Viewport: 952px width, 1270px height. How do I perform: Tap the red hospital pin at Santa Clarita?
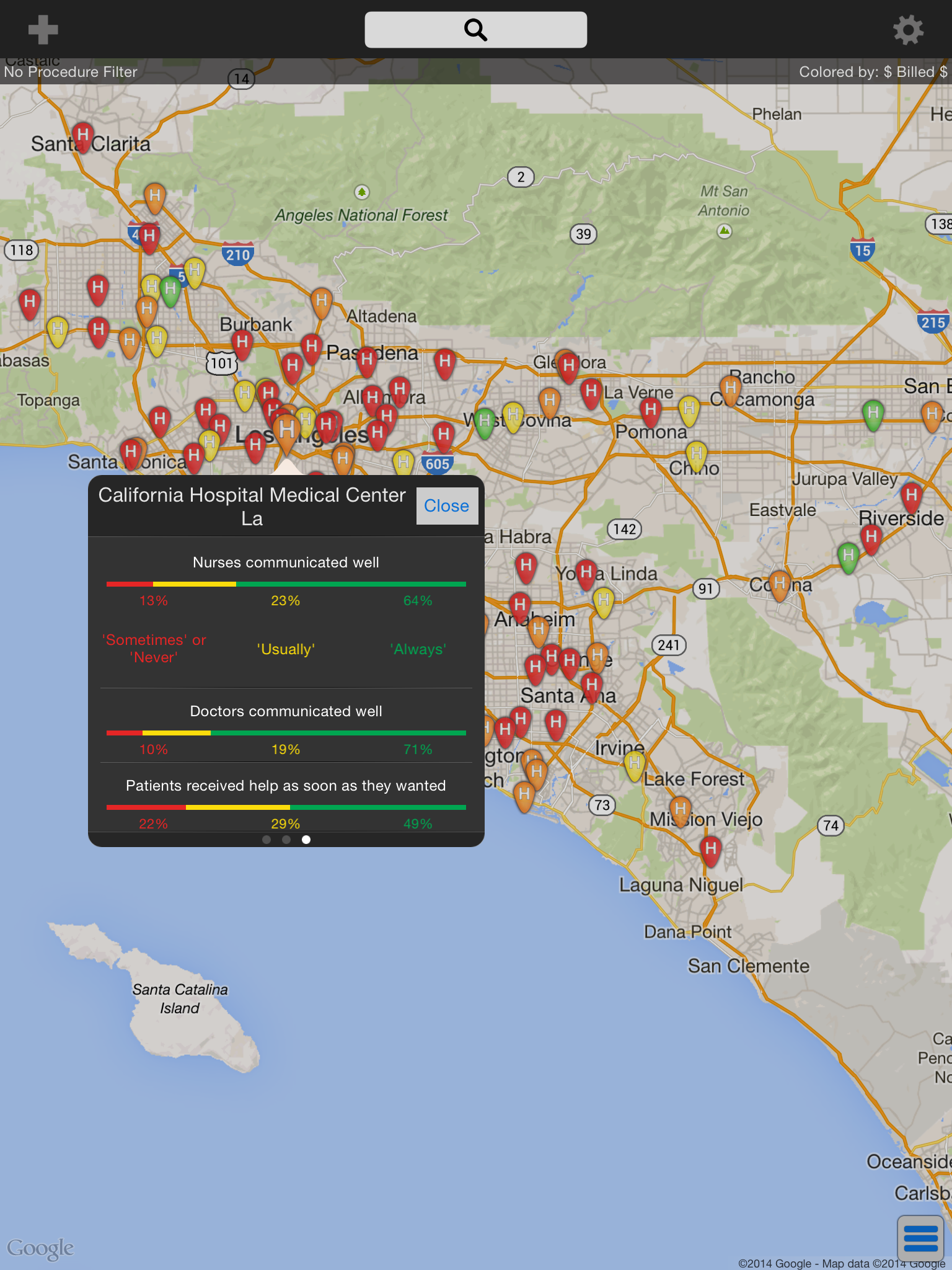[x=82, y=136]
